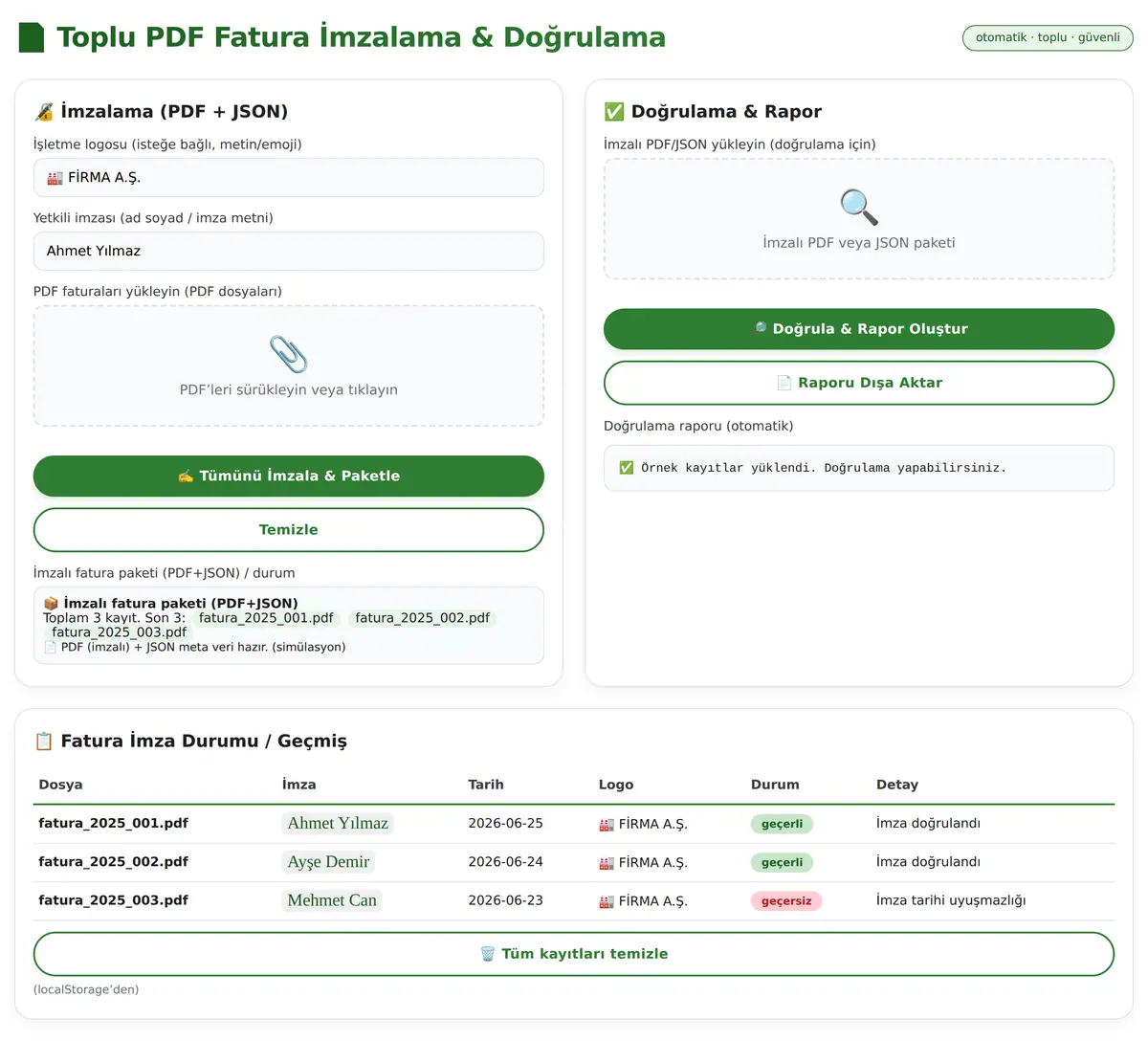1148x1041 pixels.
Task: Click the geçersiz status badge
Action: click(x=786, y=901)
